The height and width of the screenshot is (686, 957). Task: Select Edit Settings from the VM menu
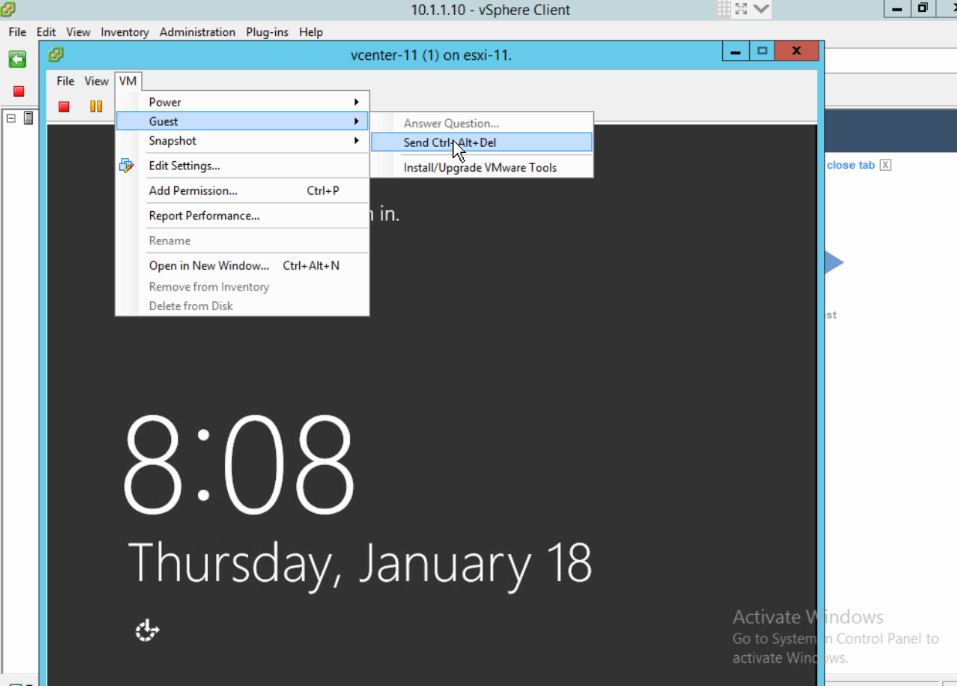(x=186, y=165)
